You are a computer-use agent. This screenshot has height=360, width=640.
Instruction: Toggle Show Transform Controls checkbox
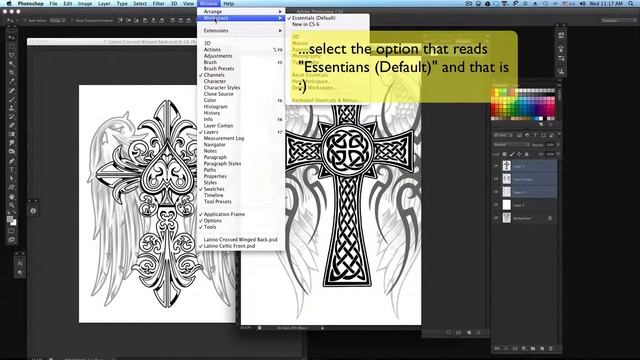pyautogui.click(x=73, y=20)
